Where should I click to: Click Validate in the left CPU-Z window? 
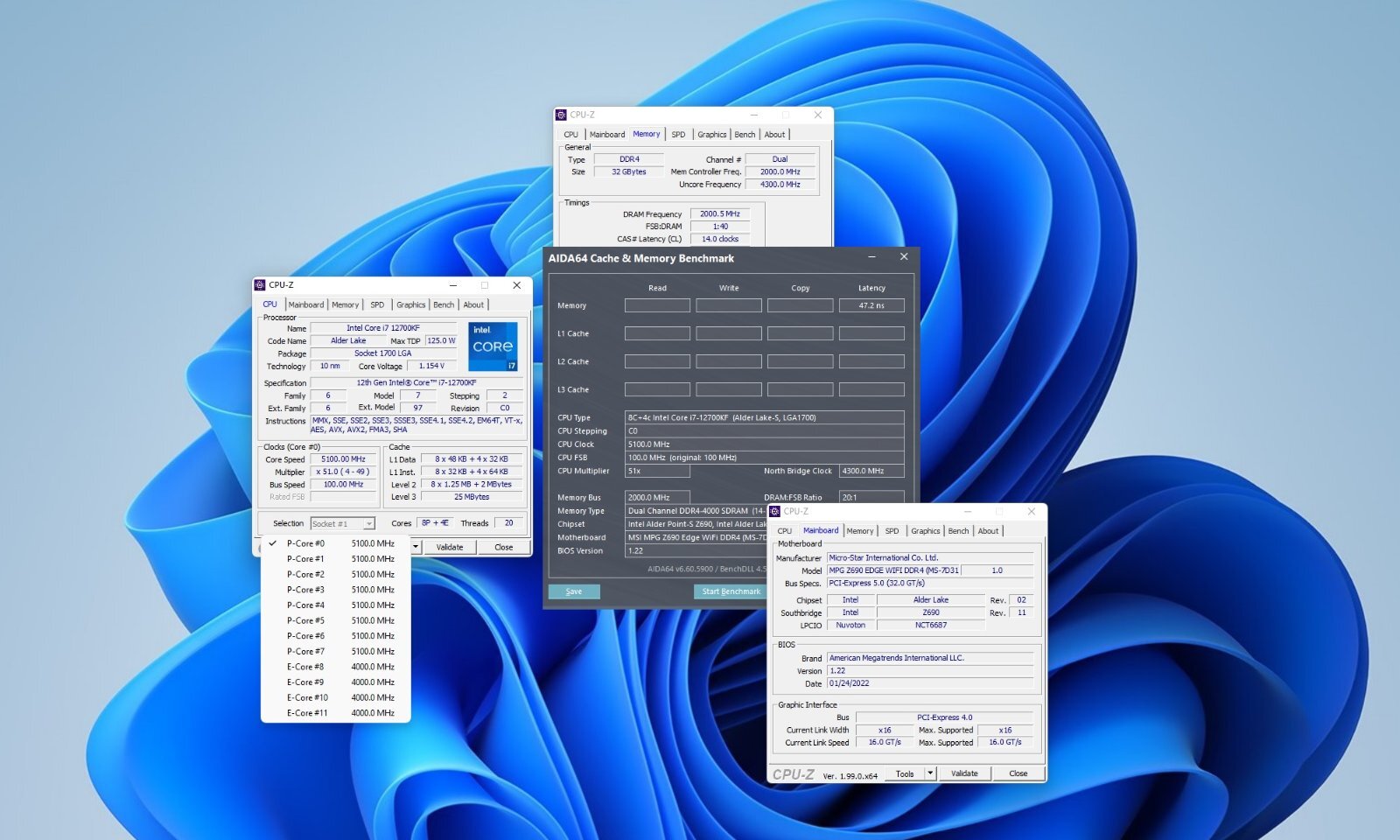(x=450, y=547)
